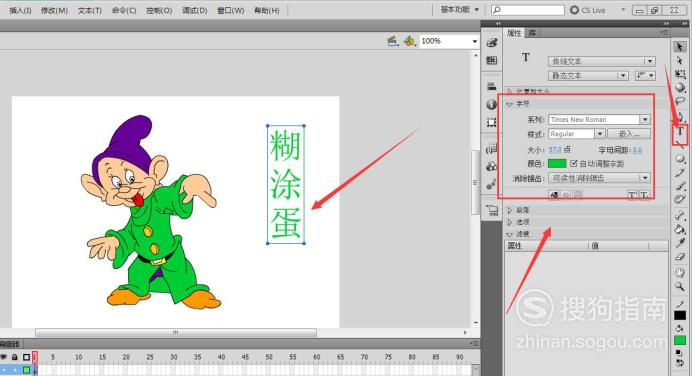This screenshot has height=376, width=692.
Task: Toggle the auto kern checkbox
Action: pos(574,163)
